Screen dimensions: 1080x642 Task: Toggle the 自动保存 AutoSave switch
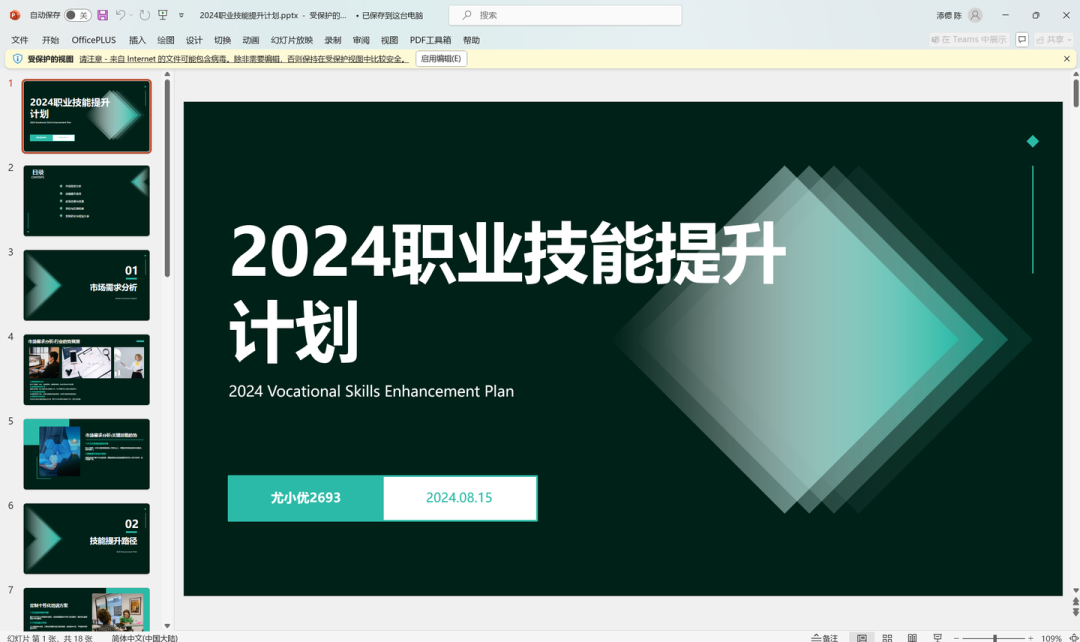point(77,15)
